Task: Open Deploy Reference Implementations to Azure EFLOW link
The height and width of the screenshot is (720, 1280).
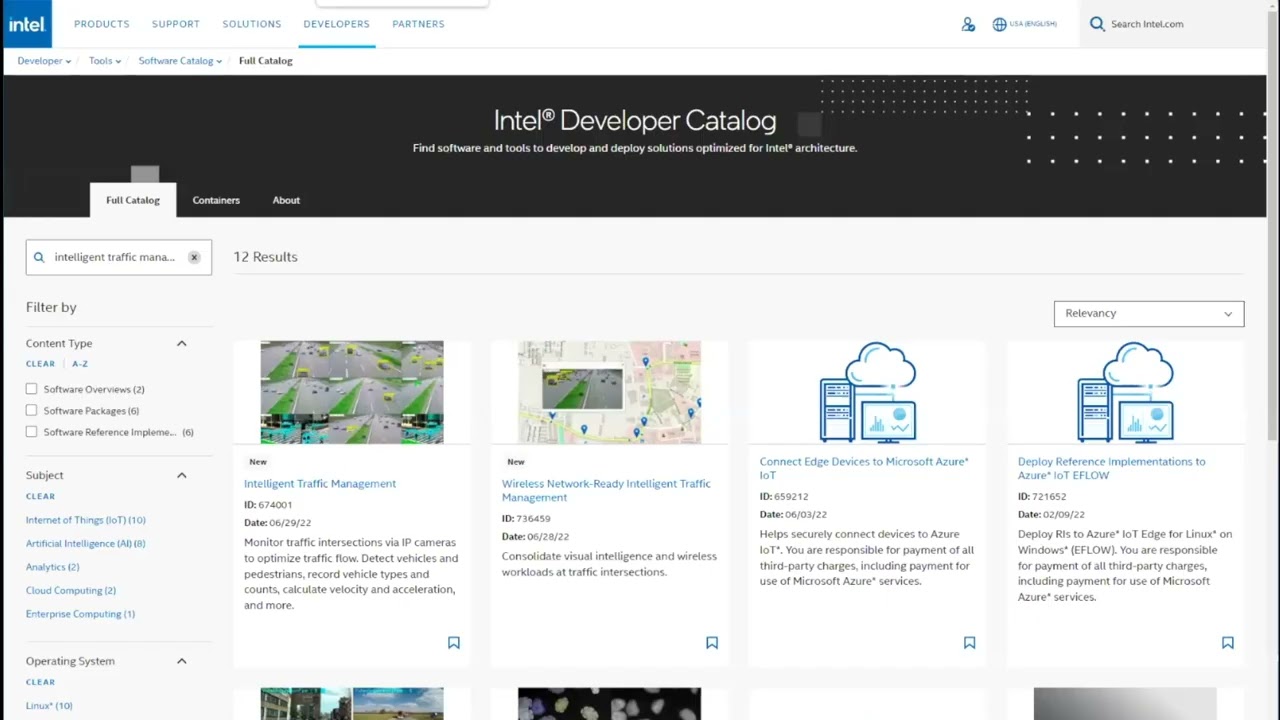Action: point(1112,468)
